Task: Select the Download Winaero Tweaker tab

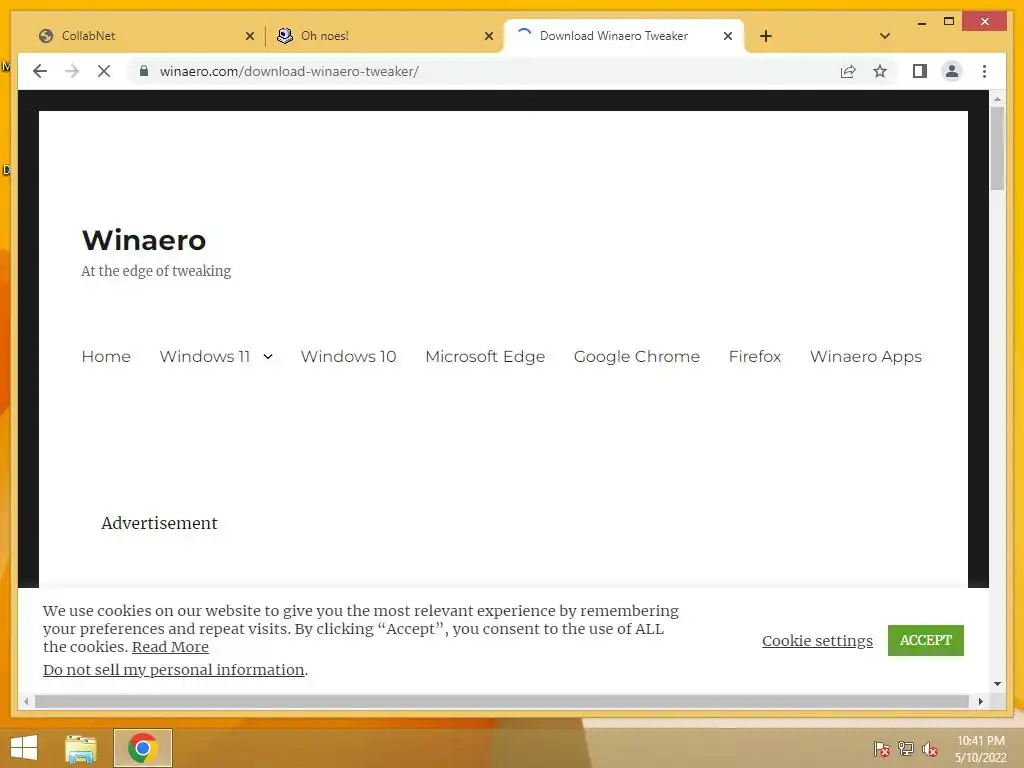Action: pyautogui.click(x=624, y=36)
